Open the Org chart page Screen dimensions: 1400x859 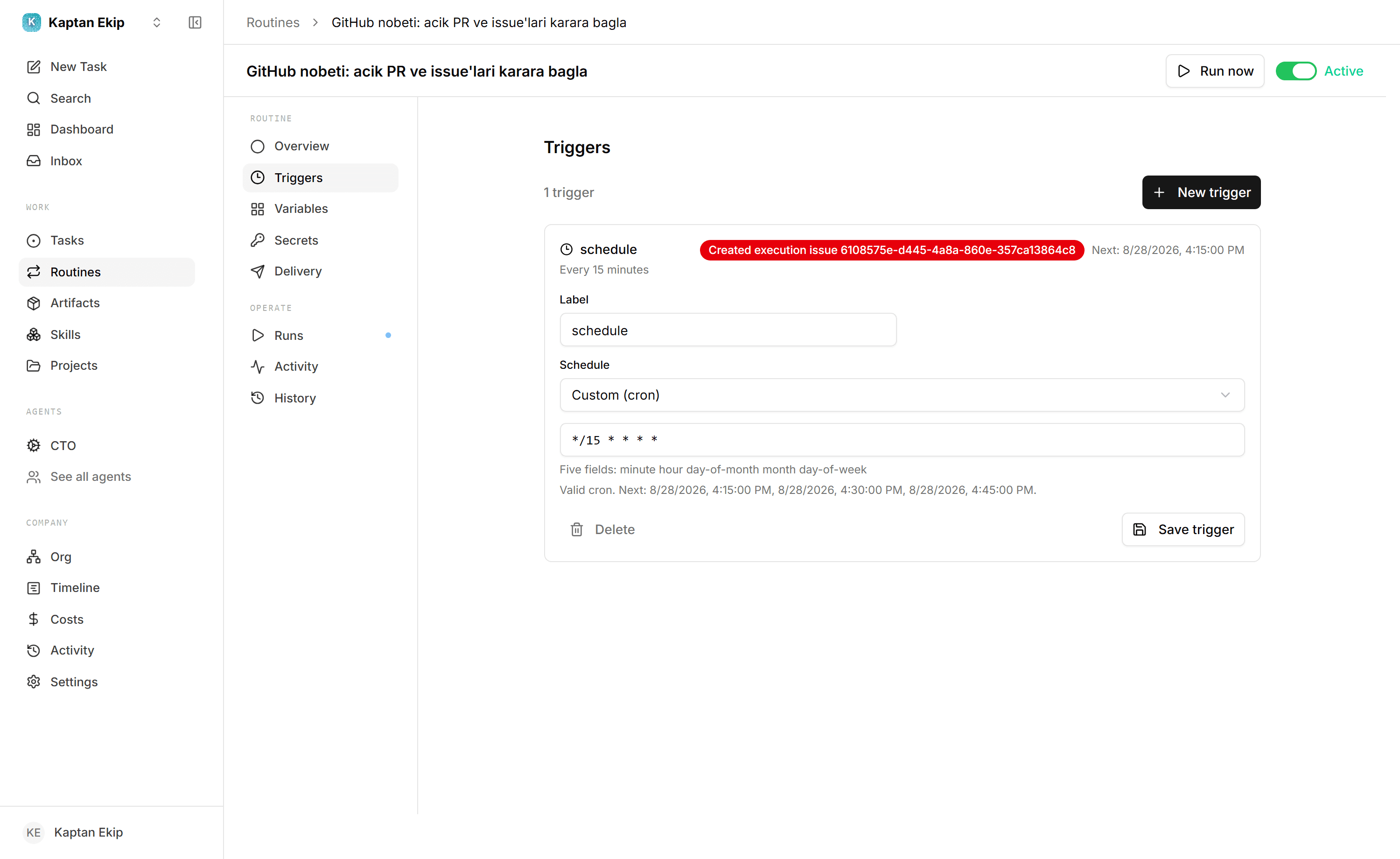click(106, 556)
